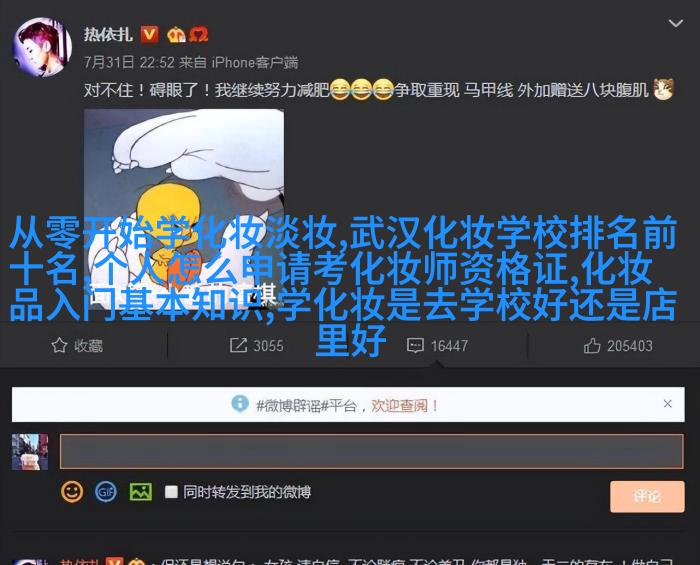Screen dimensions: 700x565
Task: Focus the comment text input box
Action: 371,451
